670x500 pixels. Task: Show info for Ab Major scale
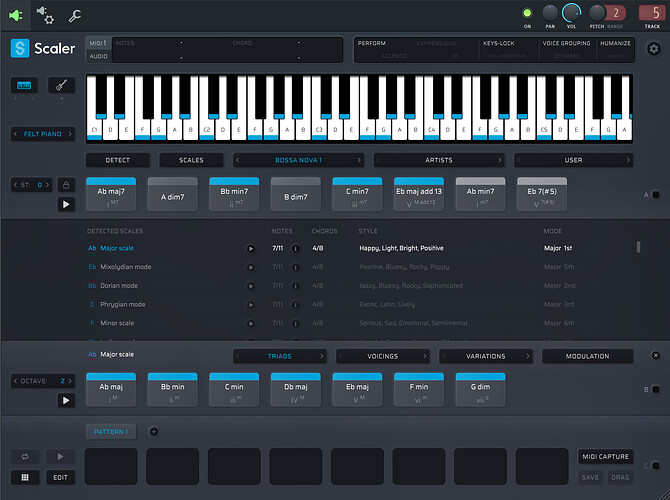click(295, 248)
